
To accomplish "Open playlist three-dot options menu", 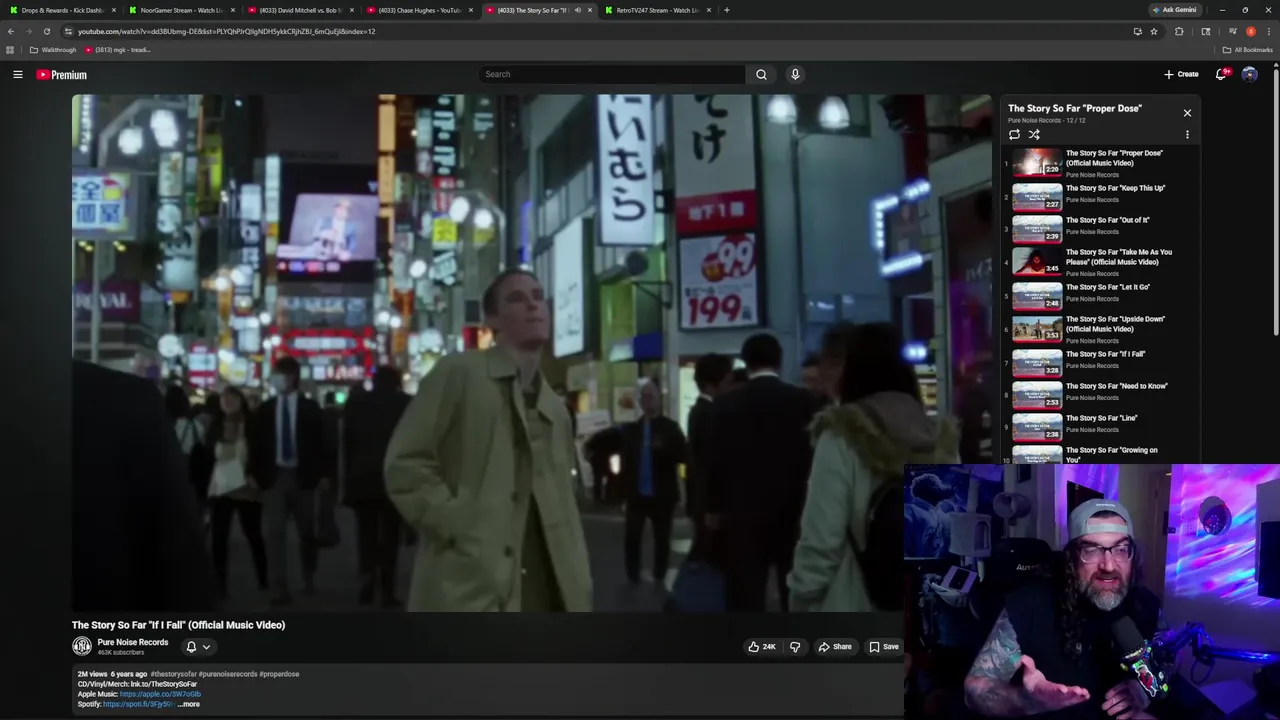I will click(1187, 134).
